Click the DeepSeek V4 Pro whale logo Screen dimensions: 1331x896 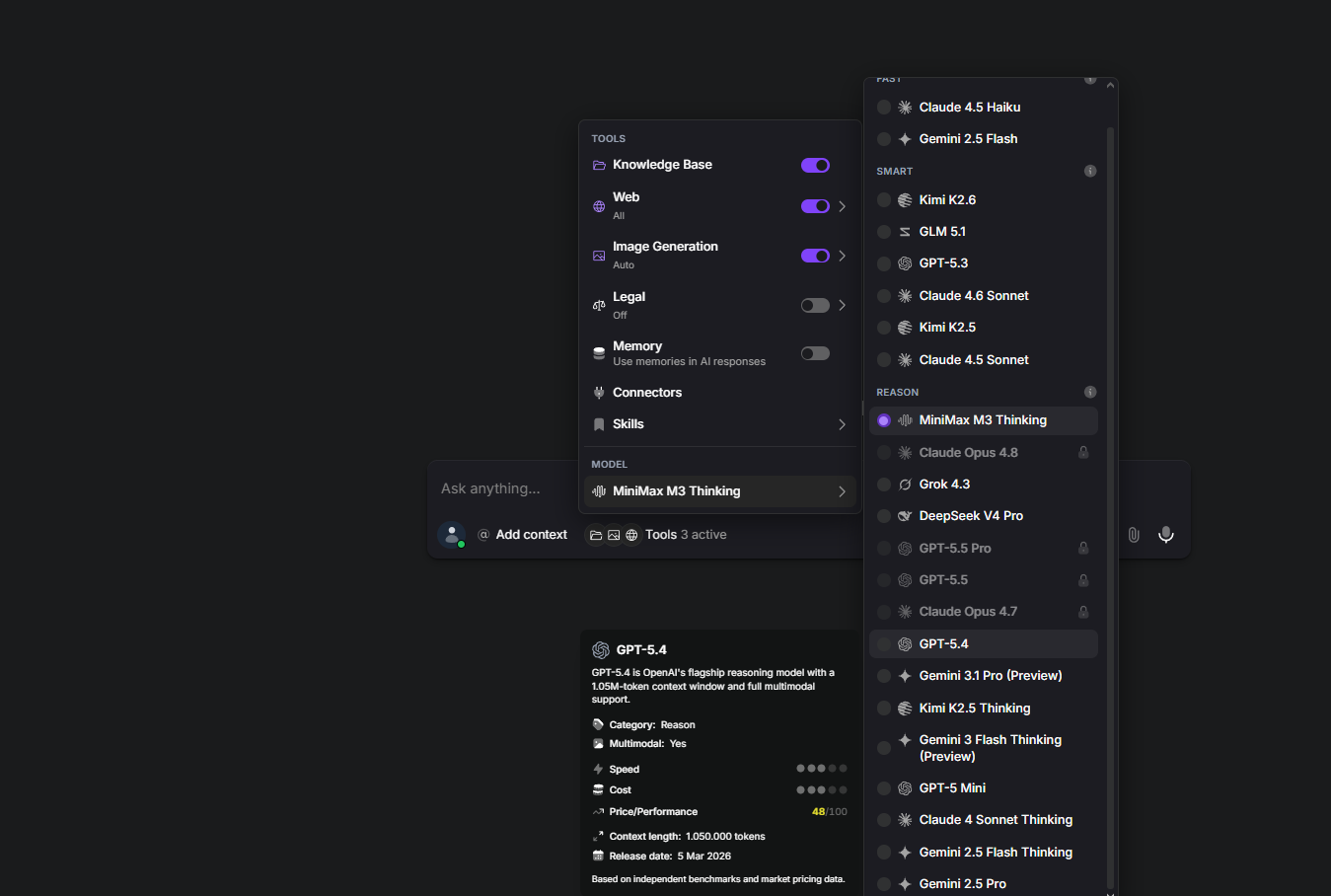pos(905,516)
